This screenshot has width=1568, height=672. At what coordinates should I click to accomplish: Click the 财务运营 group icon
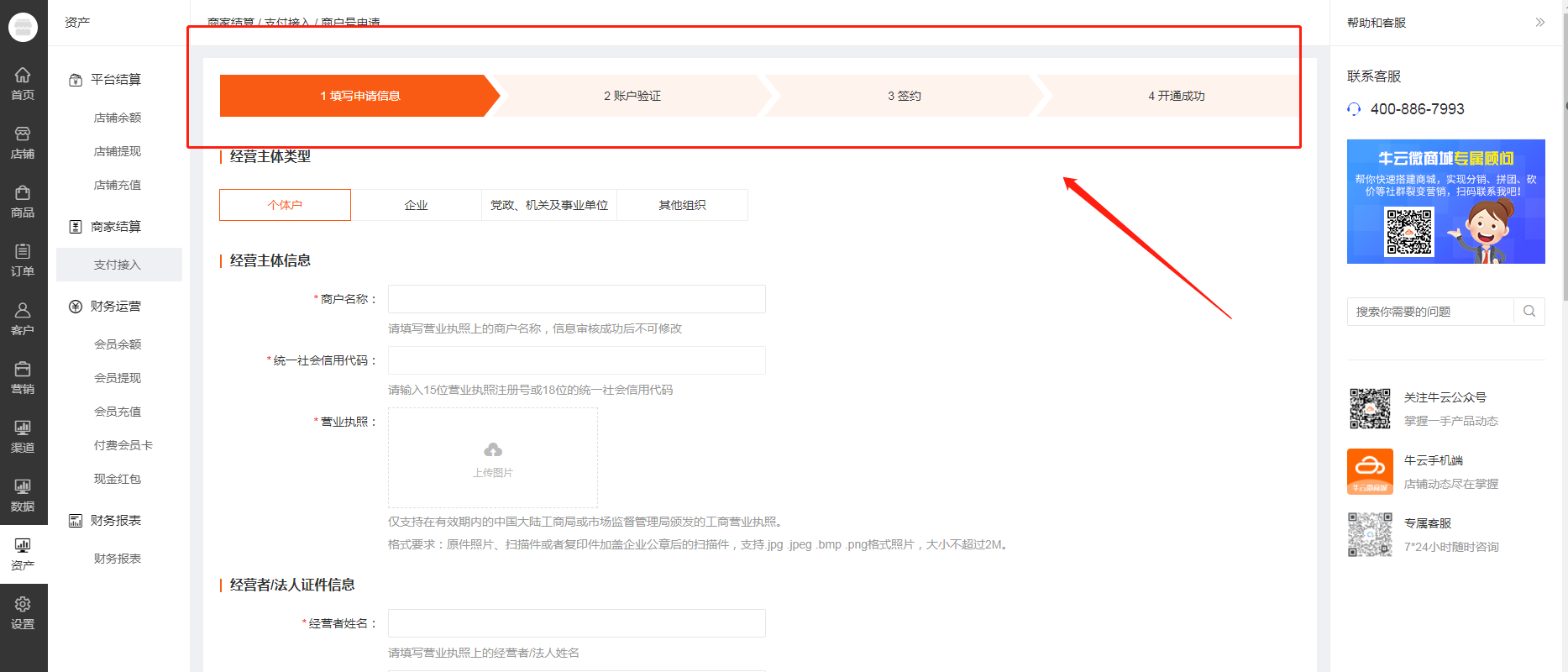[x=76, y=307]
